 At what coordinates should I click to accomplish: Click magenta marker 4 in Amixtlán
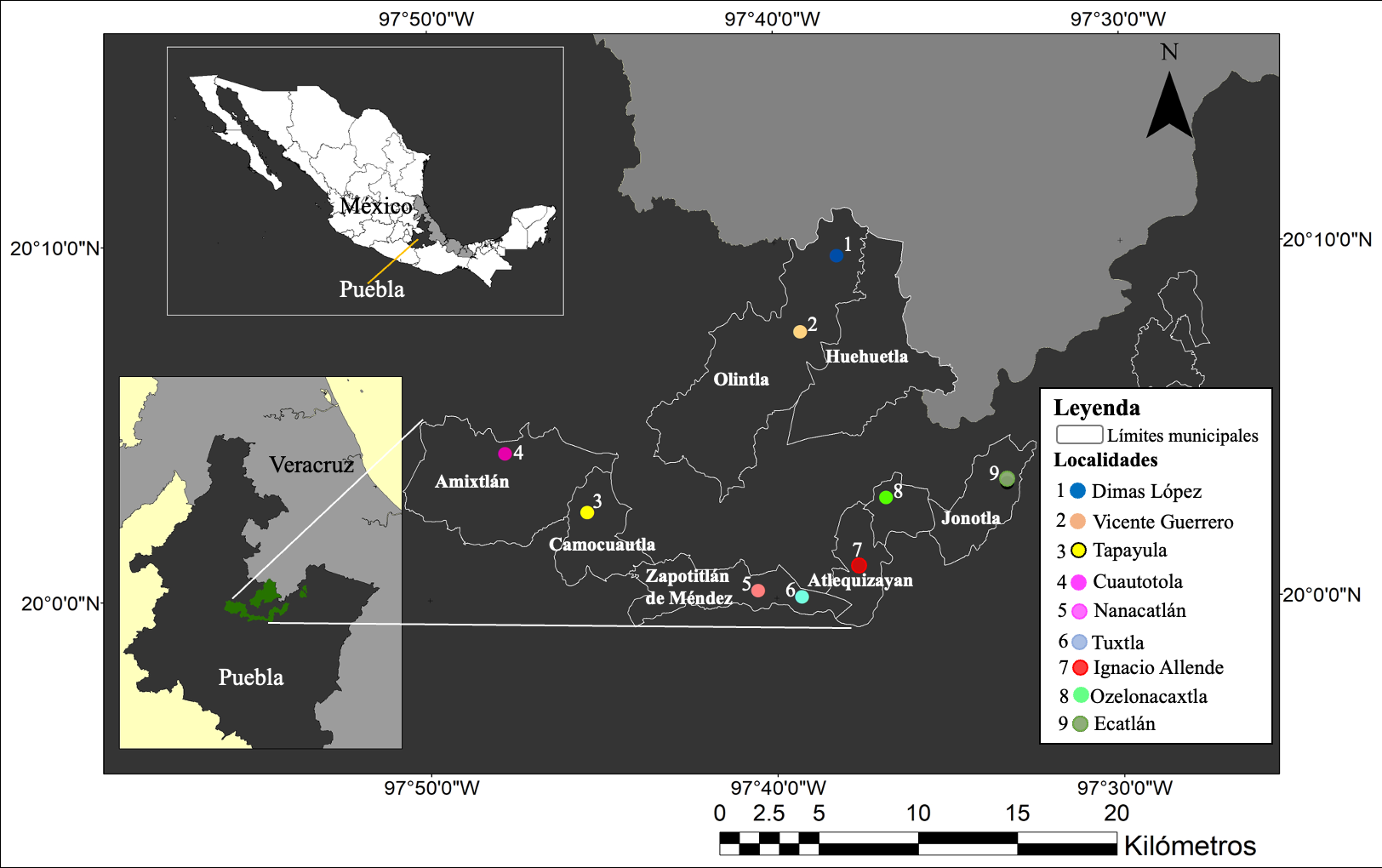point(505,454)
